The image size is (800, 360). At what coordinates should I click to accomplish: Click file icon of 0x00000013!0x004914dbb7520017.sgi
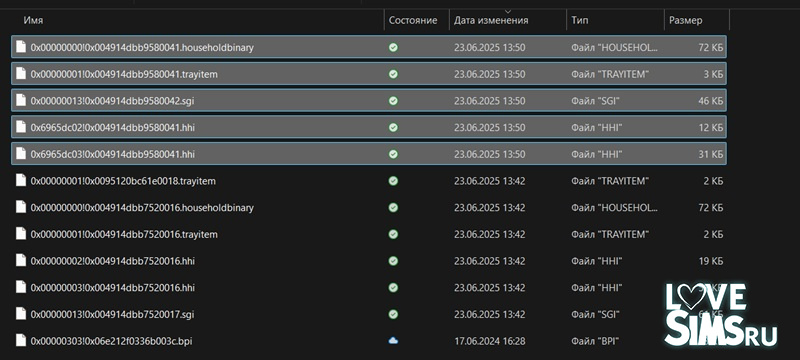coord(21,314)
